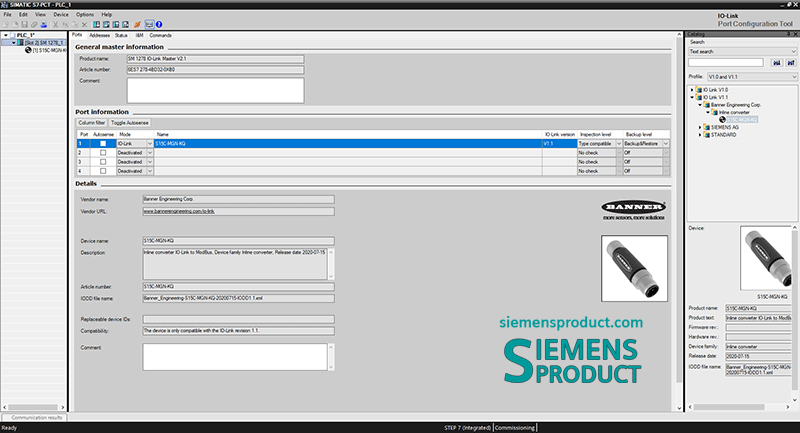The height and width of the screenshot is (433, 800).
Task: Click the blue Help question mark icon
Action: click(x=159, y=24)
